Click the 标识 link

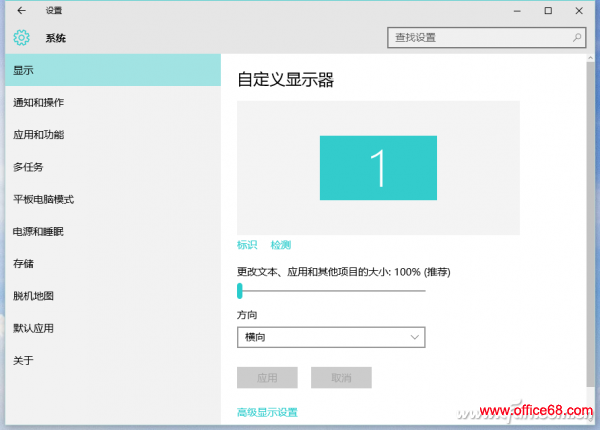[x=247, y=245]
